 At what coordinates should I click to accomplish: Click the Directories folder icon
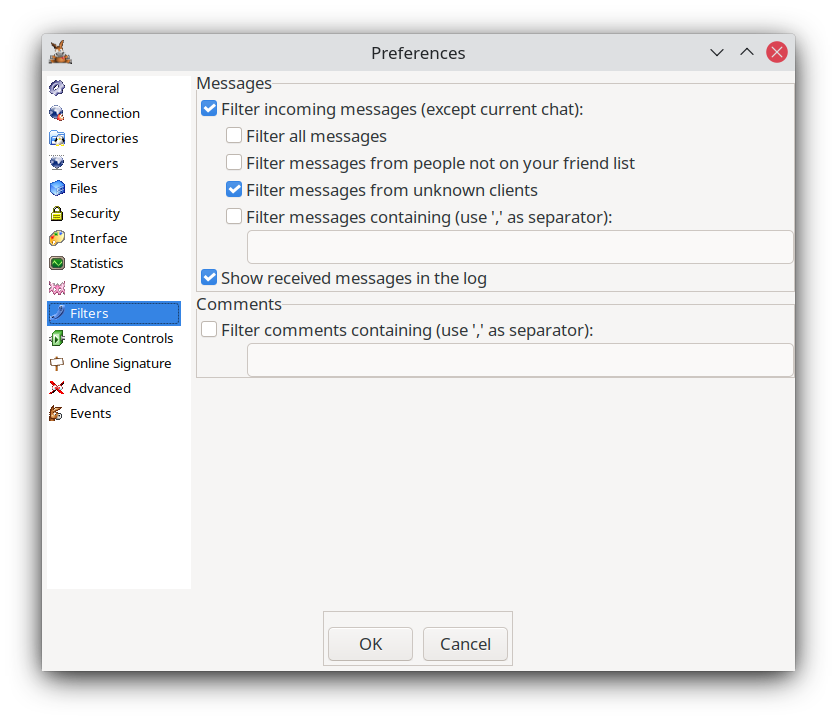click(x=57, y=138)
